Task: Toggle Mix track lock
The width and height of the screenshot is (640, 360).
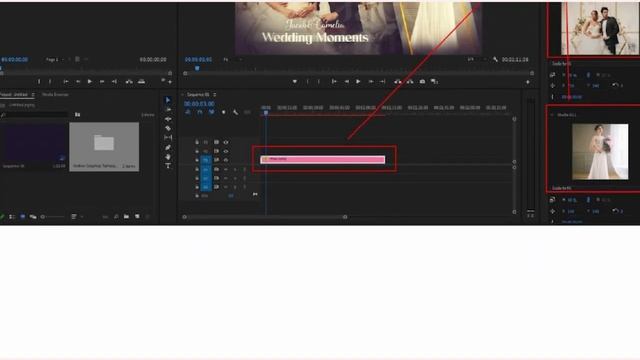Action: [x=197, y=196]
